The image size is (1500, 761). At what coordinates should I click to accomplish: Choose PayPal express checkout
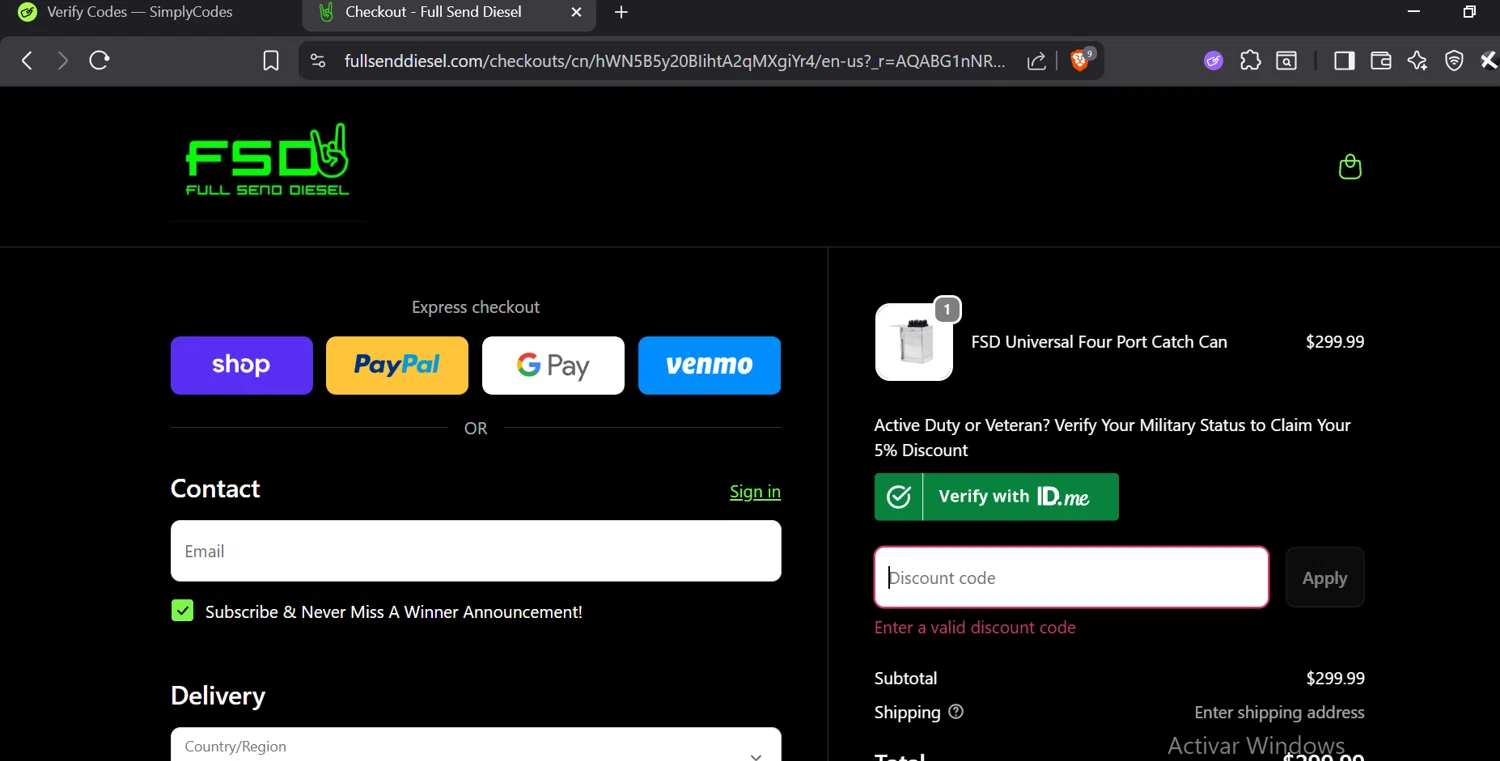point(397,365)
